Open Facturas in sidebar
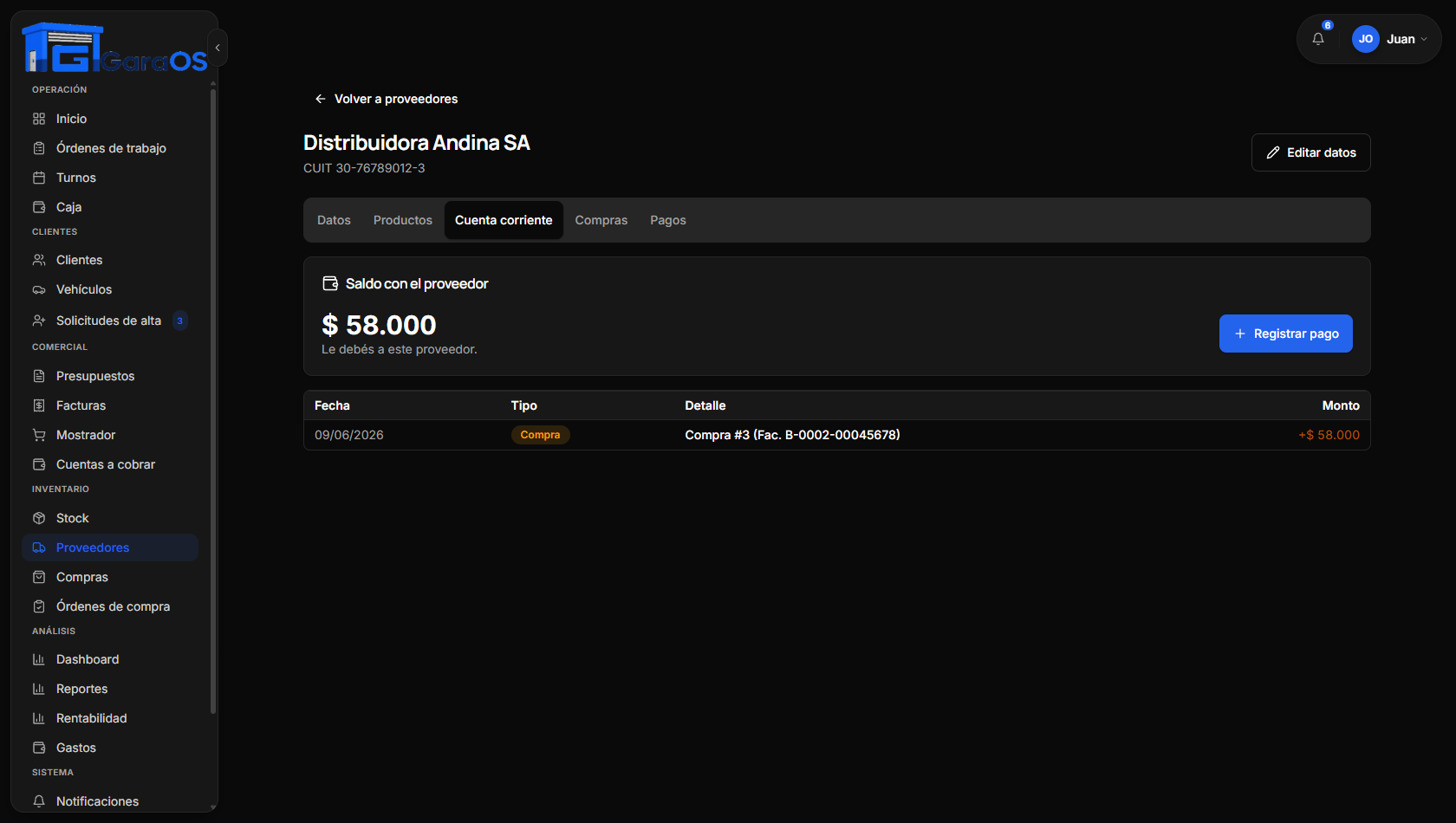1456x823 pixels. pos(110,405)
